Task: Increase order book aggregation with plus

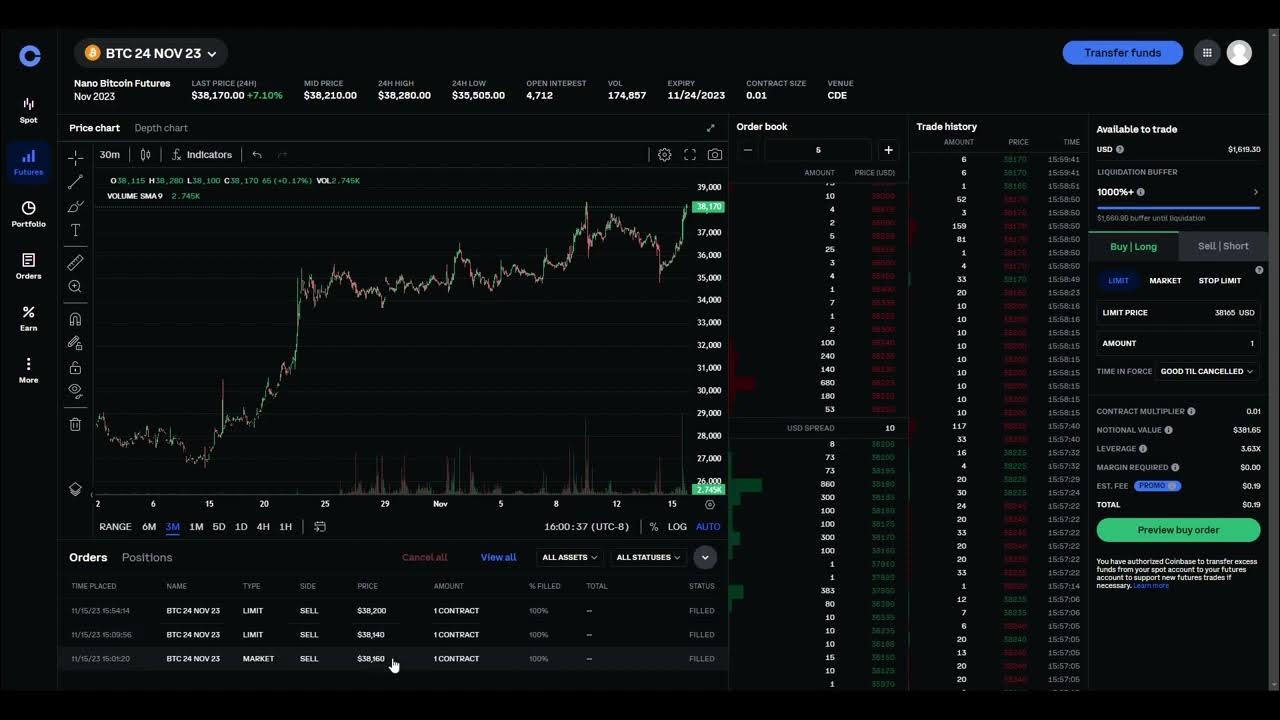Action: click(888, 150)
